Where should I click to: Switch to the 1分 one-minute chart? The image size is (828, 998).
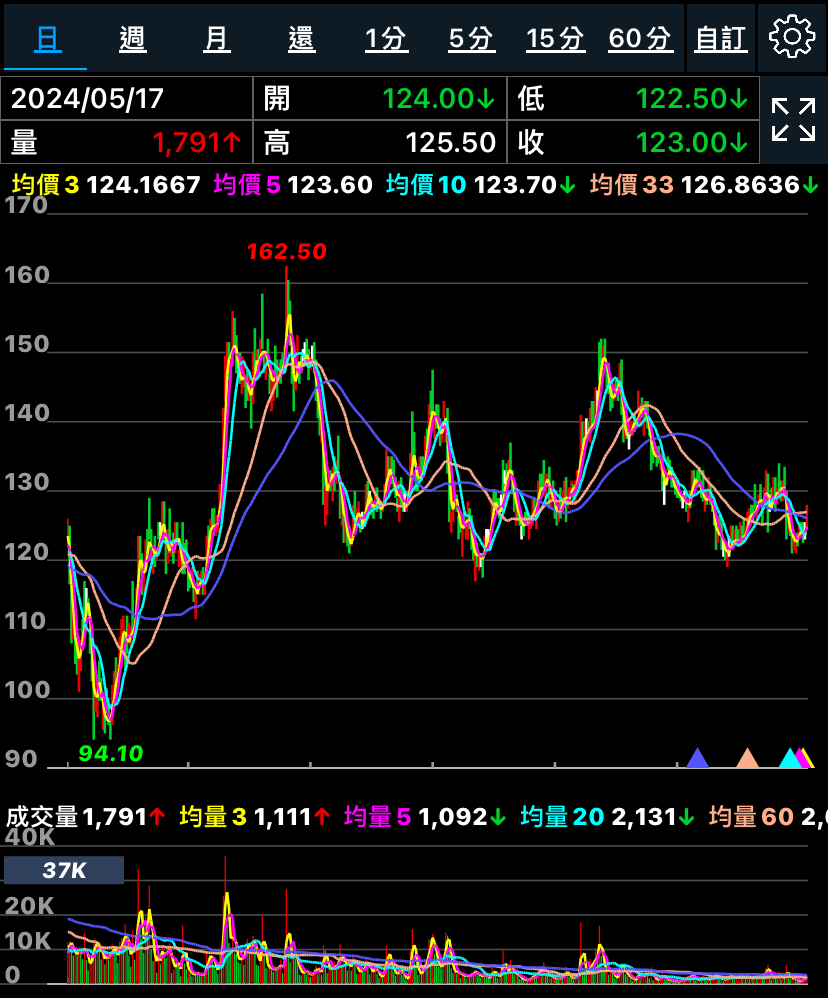(386, 39)
